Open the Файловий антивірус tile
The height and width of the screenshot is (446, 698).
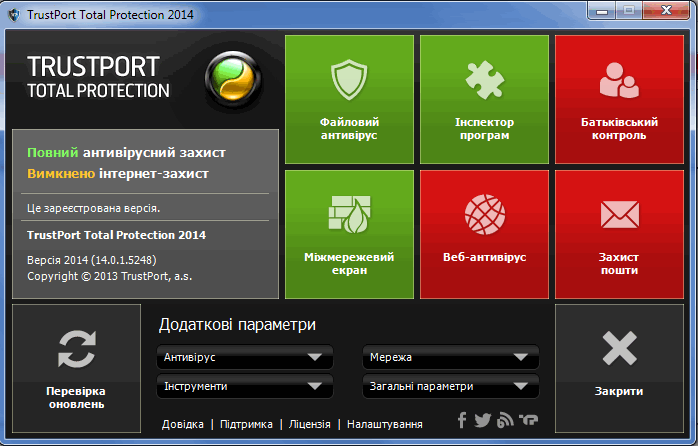coord(349,99)
